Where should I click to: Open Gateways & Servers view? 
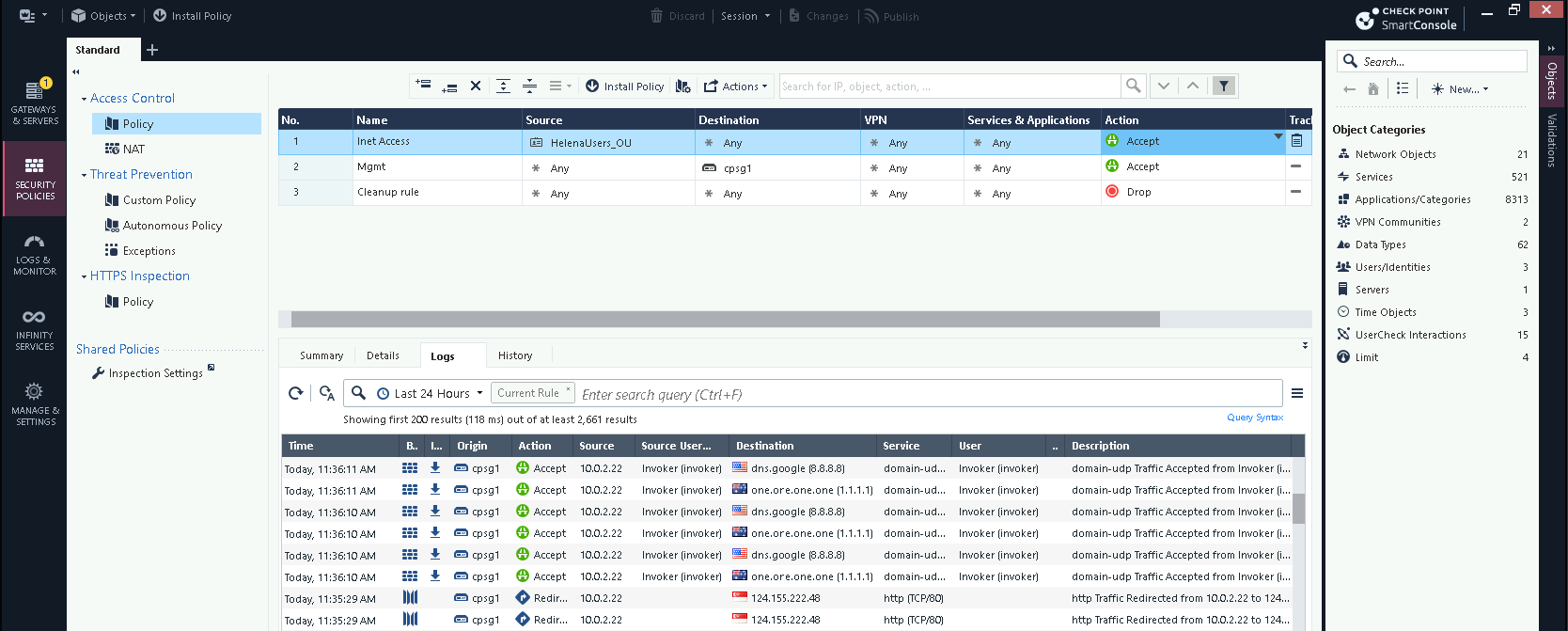click(34, 103)
